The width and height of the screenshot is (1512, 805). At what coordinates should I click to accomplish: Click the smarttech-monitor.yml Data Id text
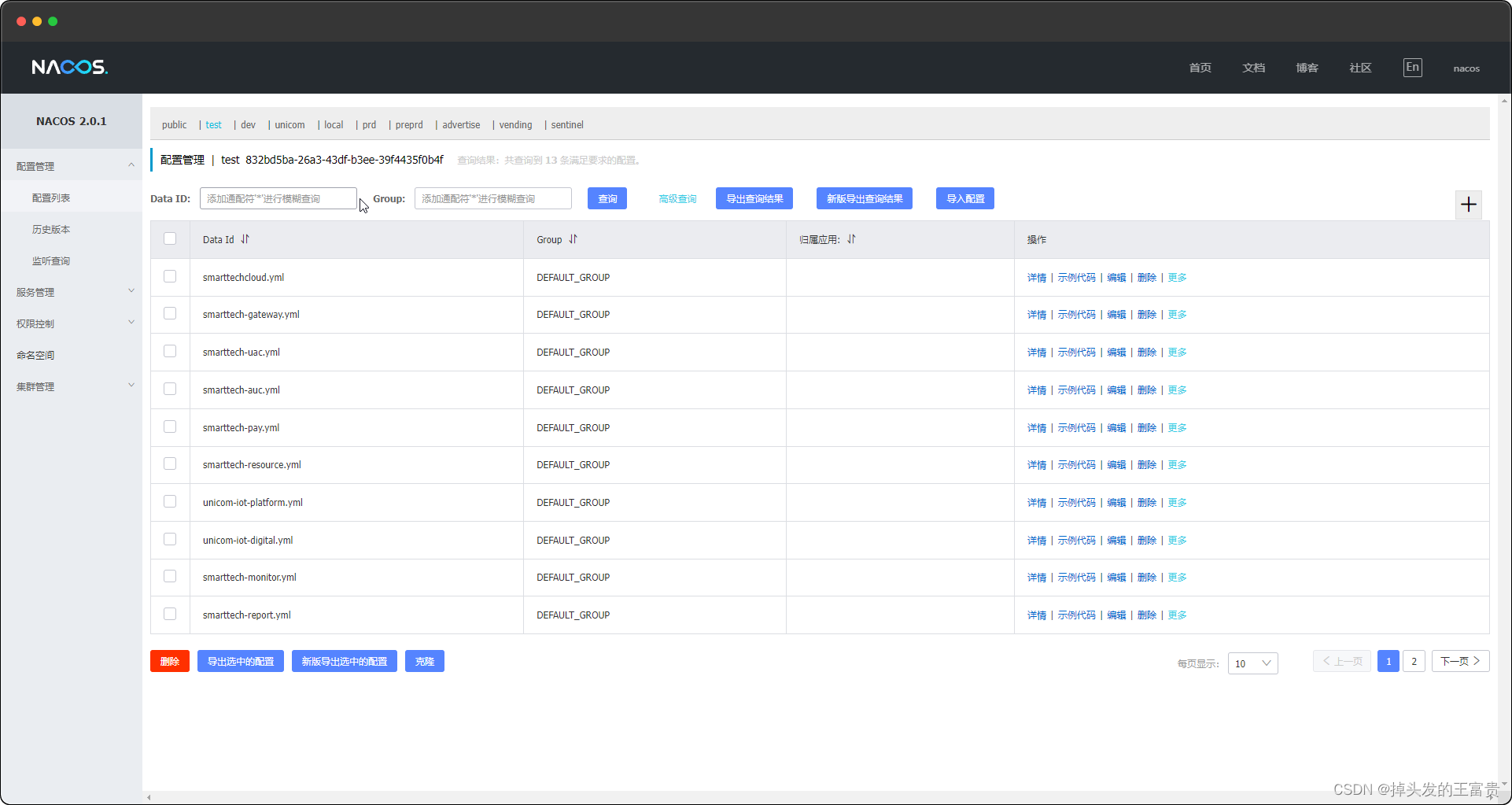249,578
